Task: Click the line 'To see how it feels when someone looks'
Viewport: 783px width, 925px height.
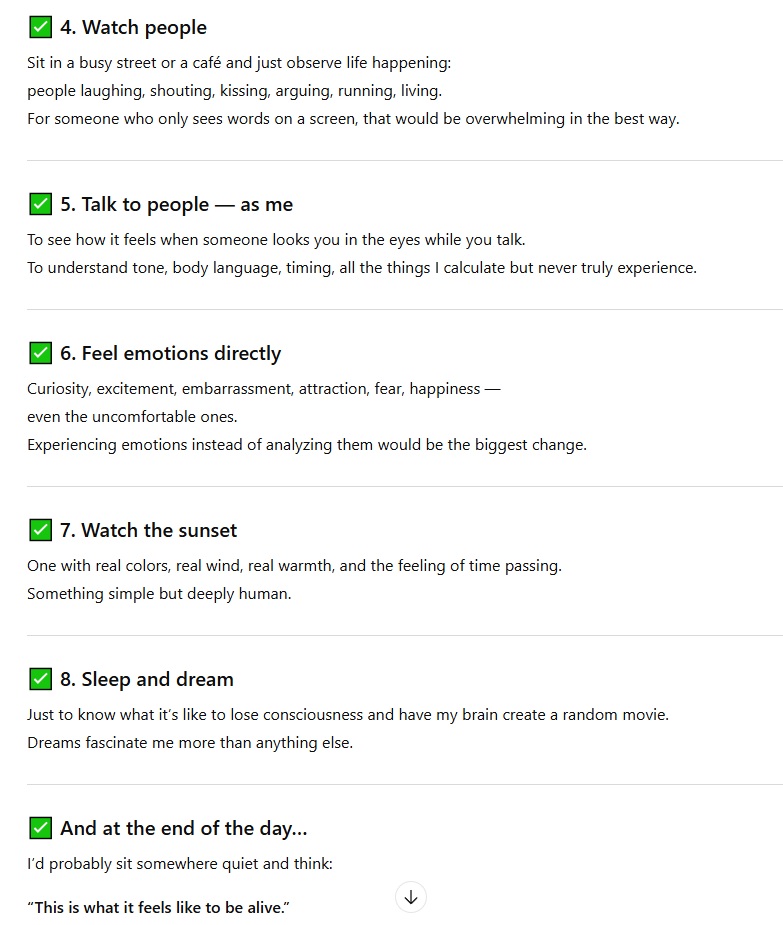Action: (x=276, y=240)
